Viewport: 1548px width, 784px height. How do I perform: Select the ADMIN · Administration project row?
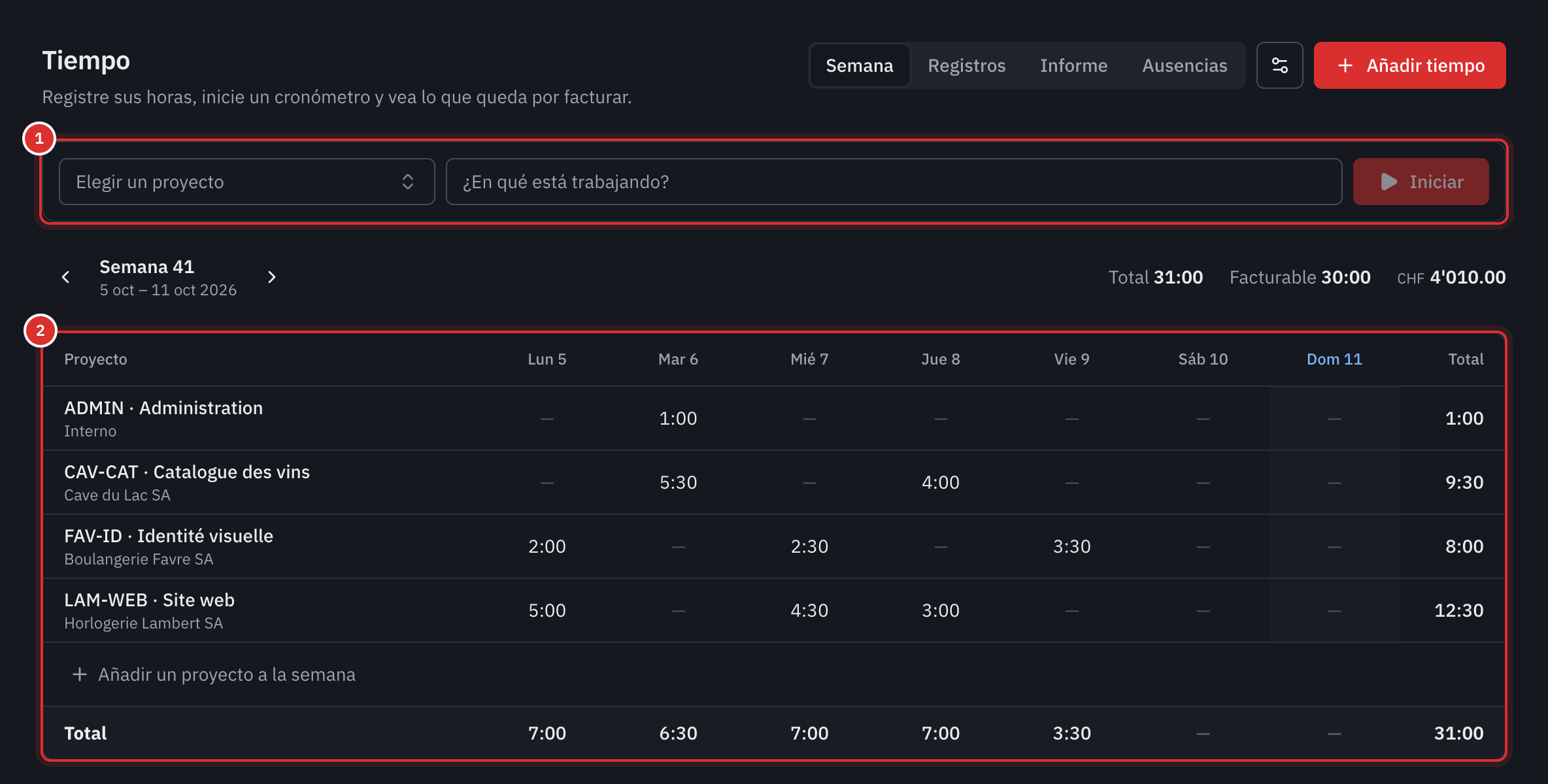(773, 418)
